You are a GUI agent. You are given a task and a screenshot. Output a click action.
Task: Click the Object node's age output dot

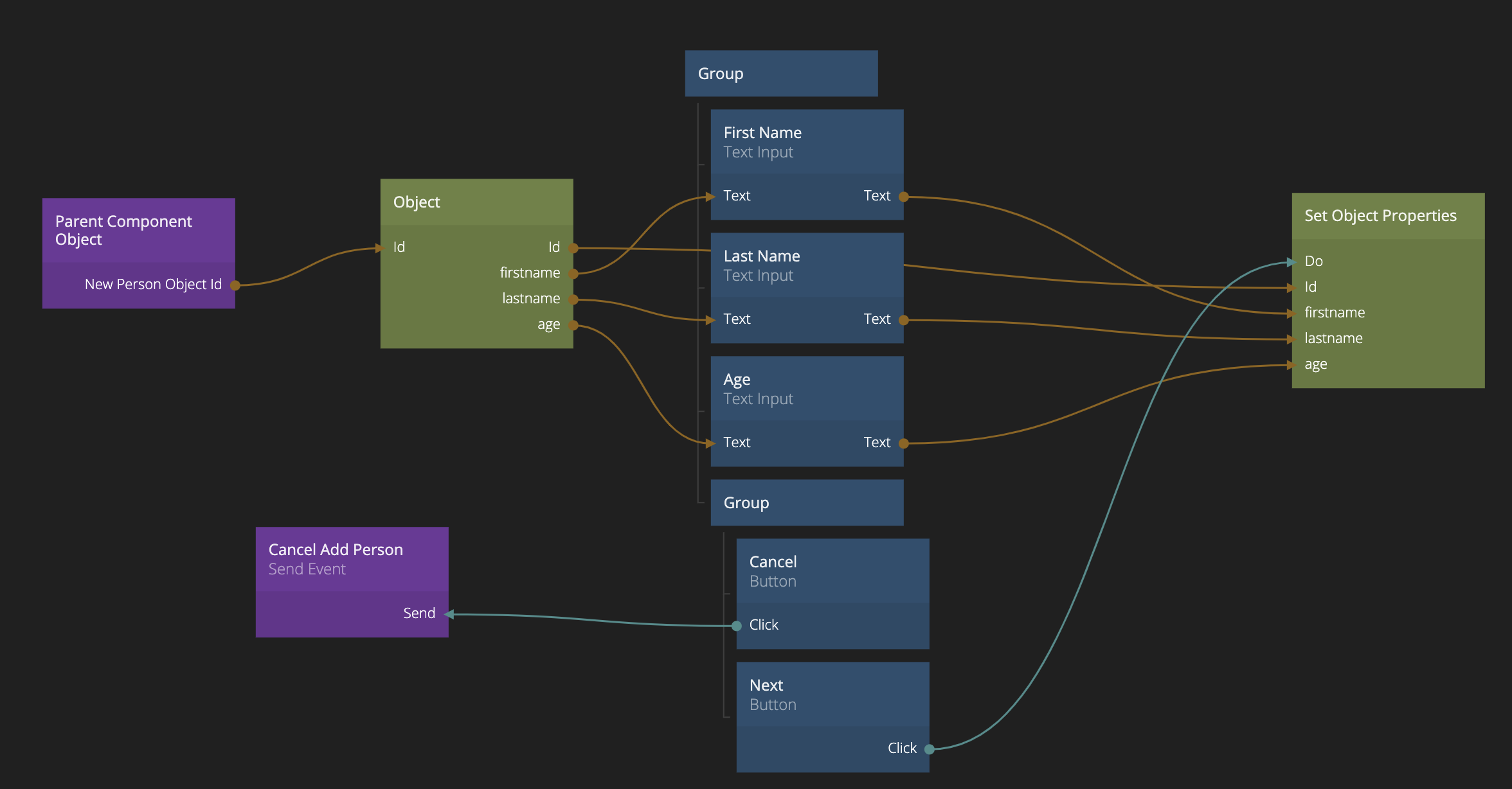tap(573, 325)
